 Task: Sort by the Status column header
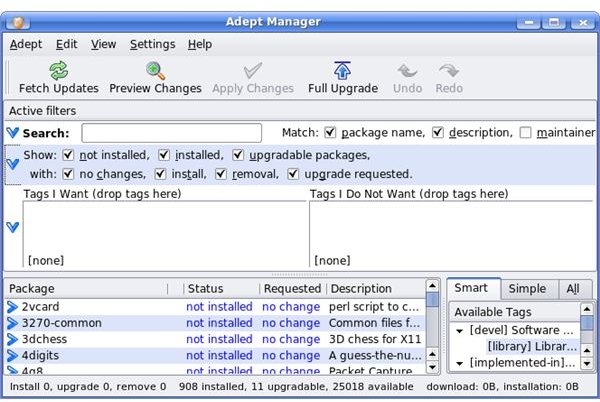pos(221,289)
